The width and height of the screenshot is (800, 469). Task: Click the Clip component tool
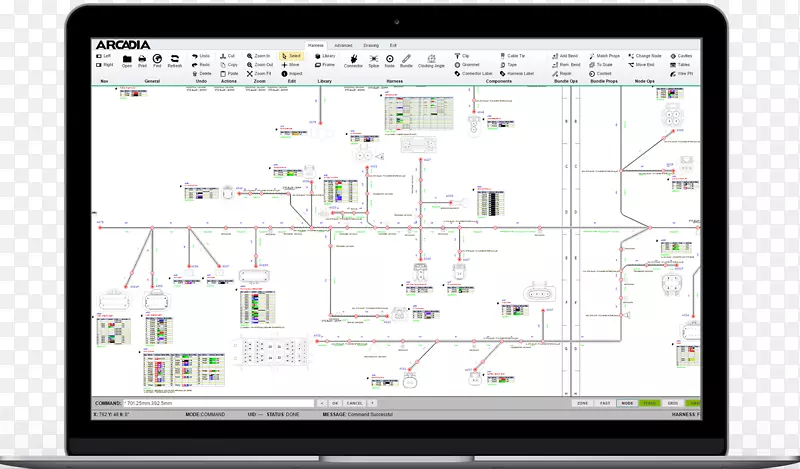(x=462, y=56)
